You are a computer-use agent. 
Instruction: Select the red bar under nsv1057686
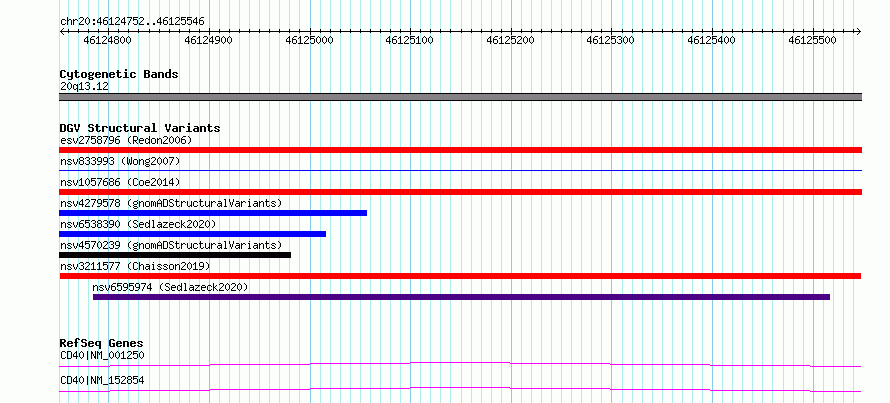[460, 192]
